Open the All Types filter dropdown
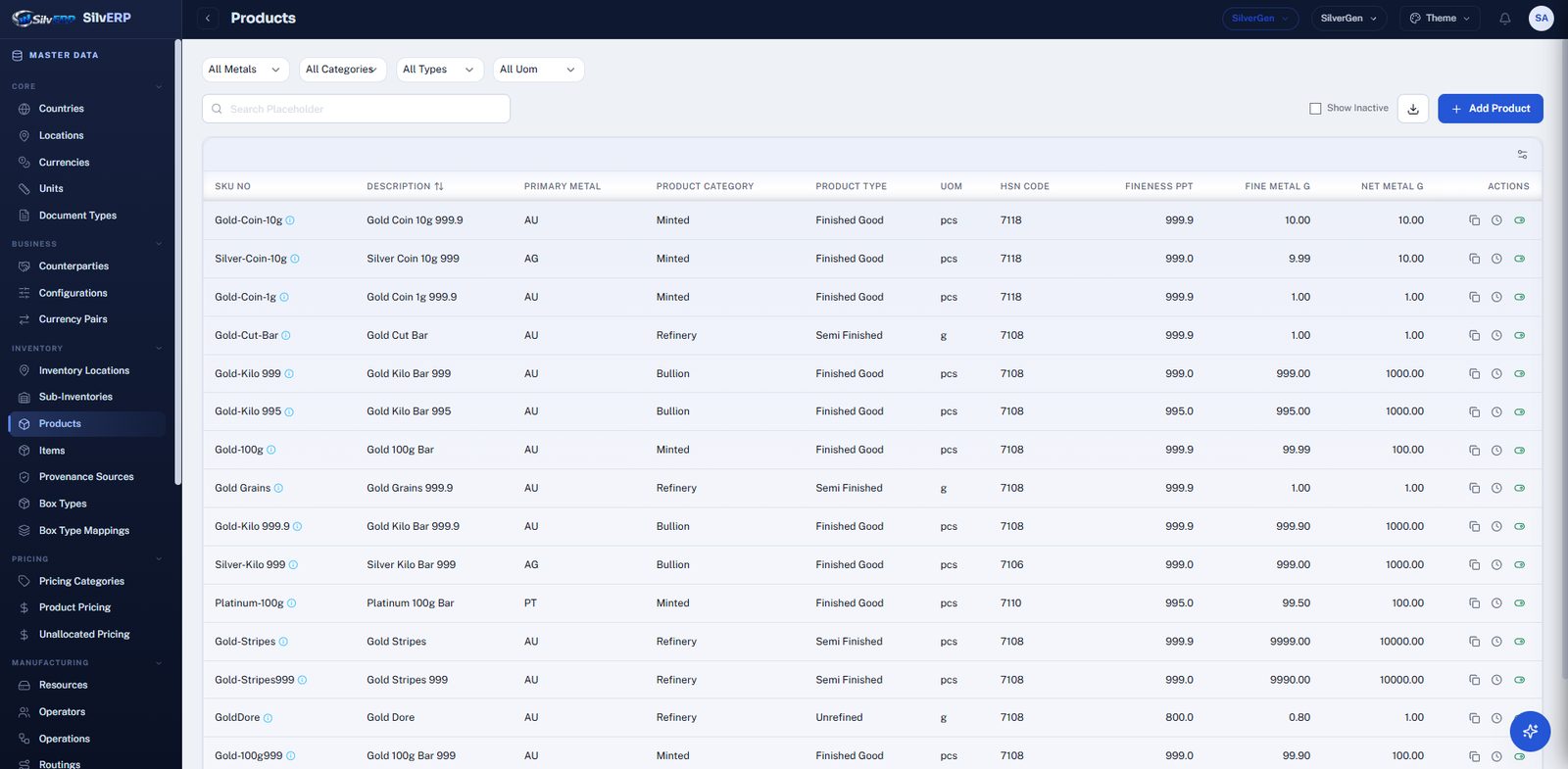 point(439,70)
